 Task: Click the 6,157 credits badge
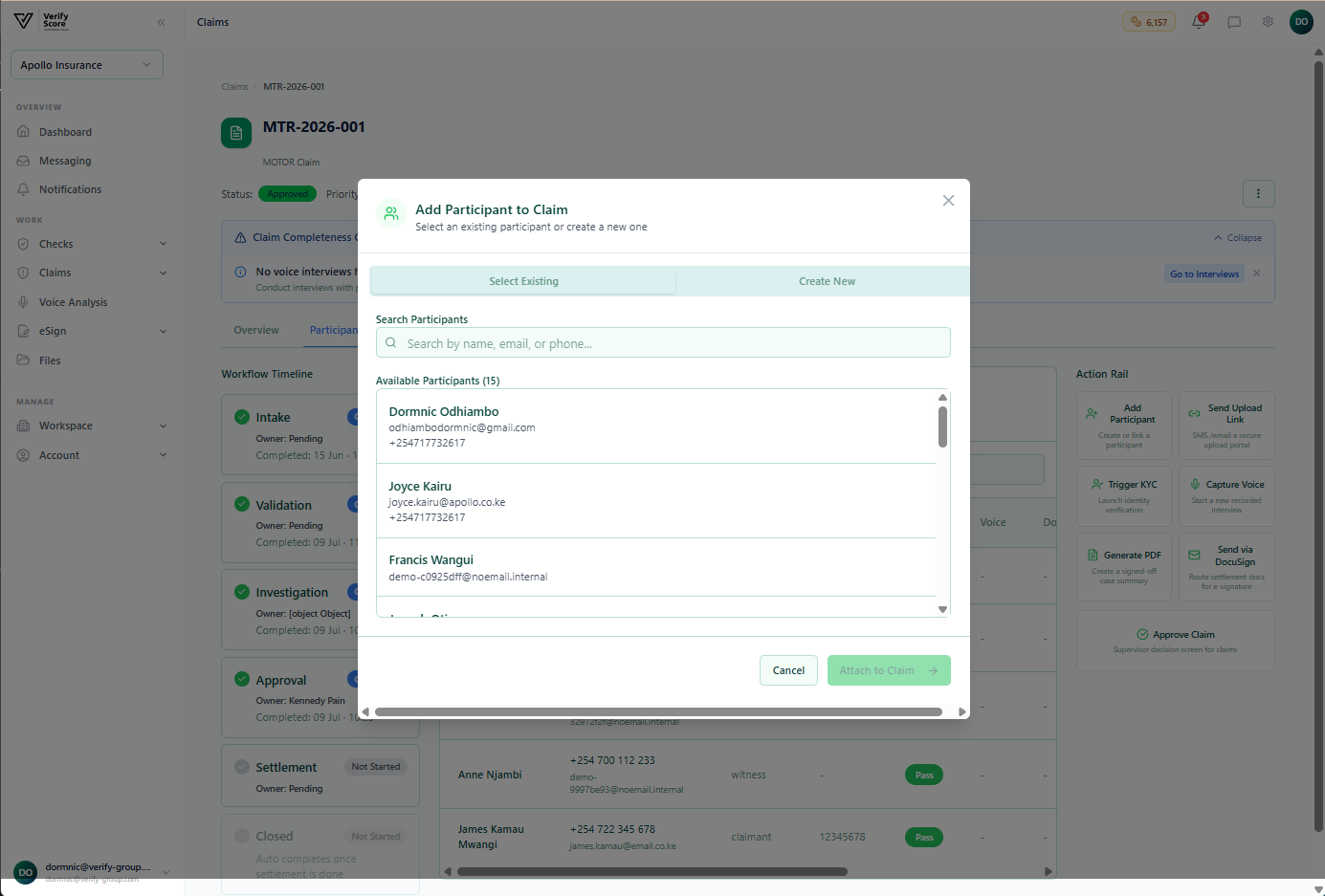[1149, 22]
